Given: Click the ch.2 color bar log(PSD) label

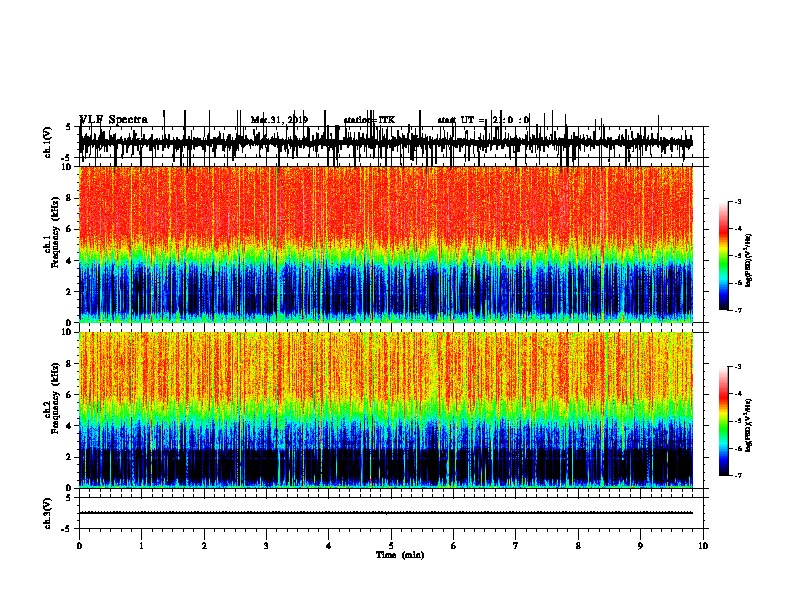Looking at the screenshot, I should (x=749, y=425).
